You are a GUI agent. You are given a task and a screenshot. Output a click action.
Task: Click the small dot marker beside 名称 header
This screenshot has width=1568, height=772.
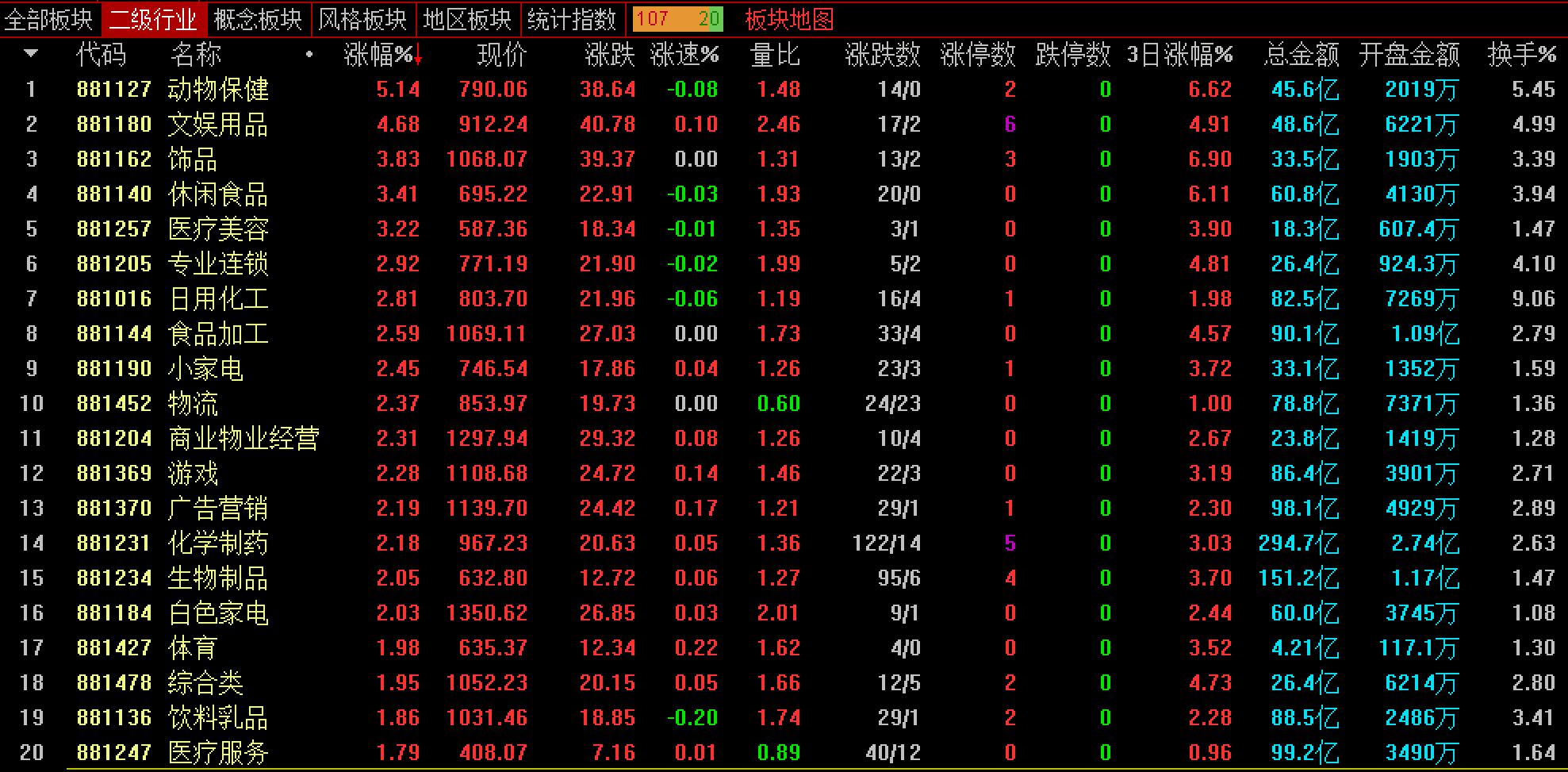coord(309,55)
